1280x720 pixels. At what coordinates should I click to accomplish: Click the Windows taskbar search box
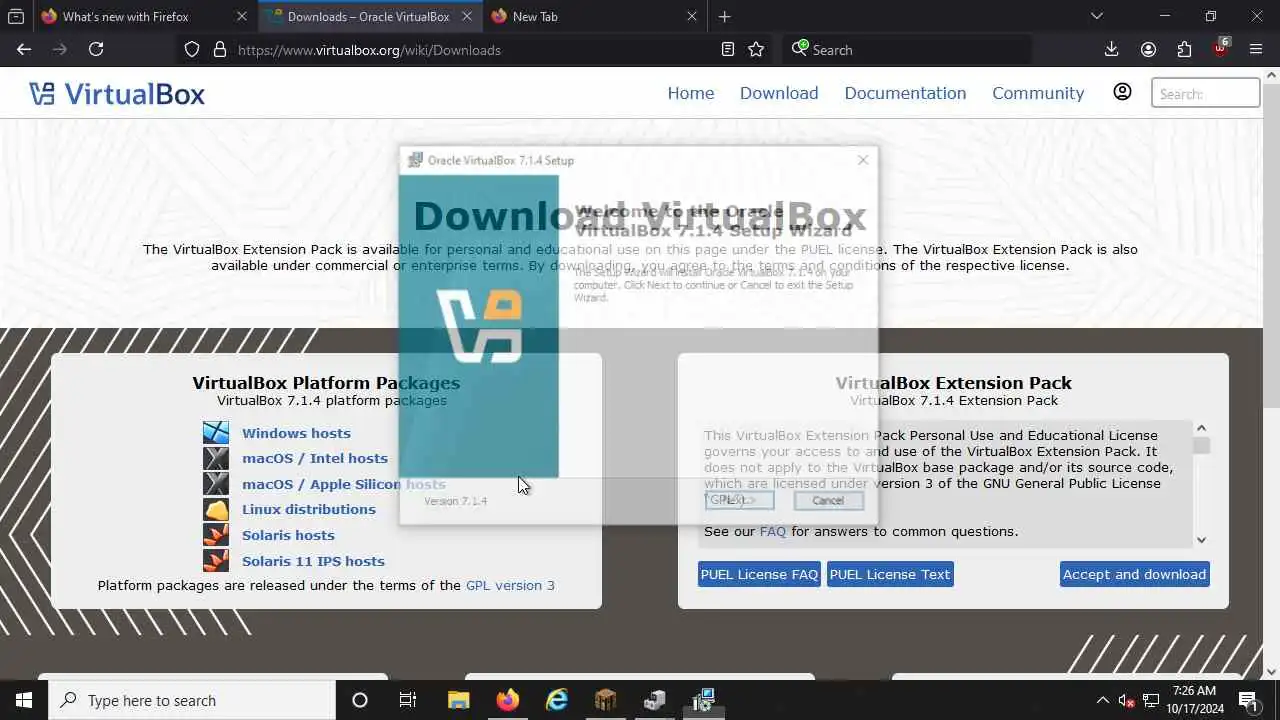(x=192, y=700)
